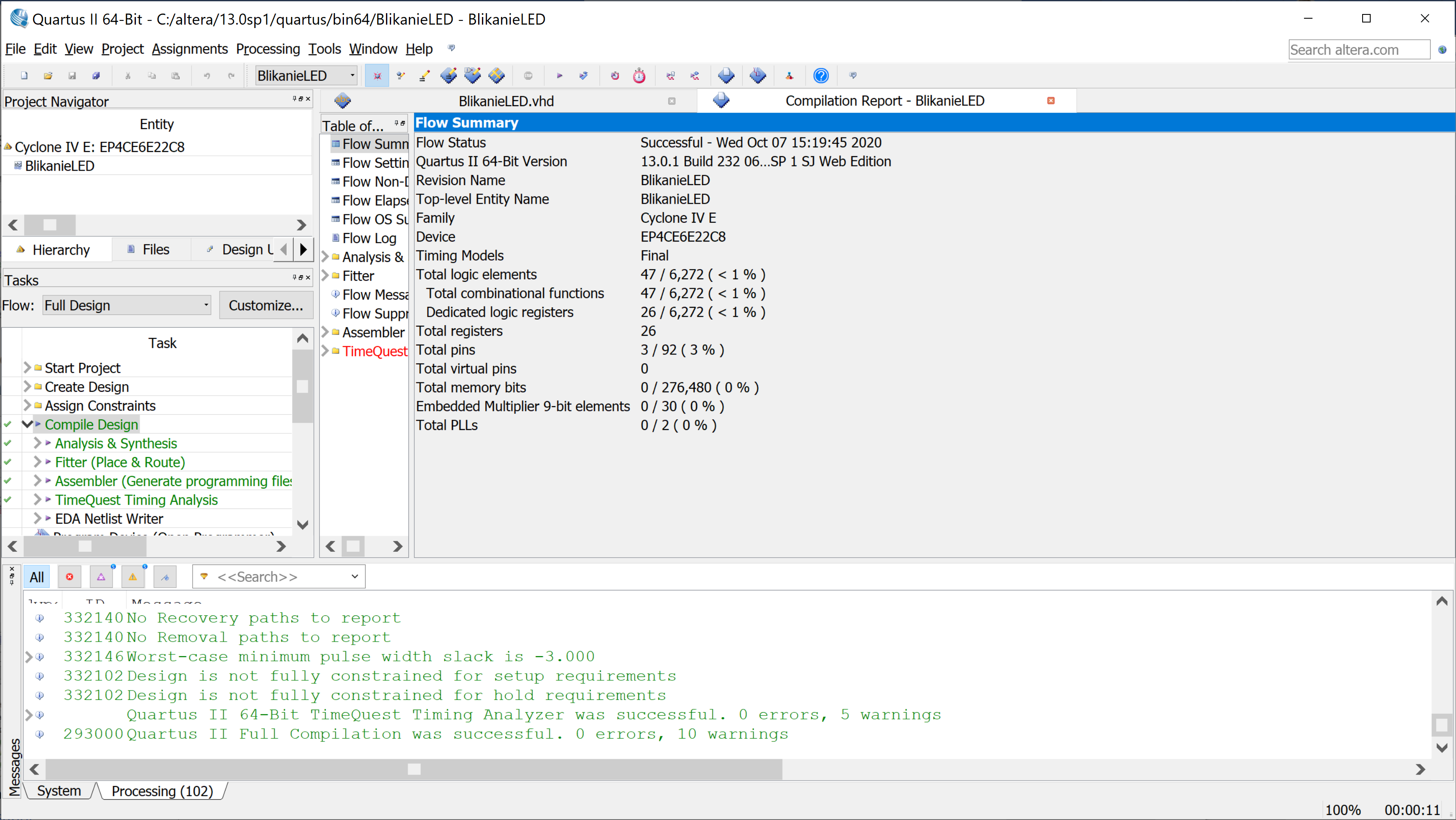Expand the Fitter folder in report tree
1456x820 pixels.
point(326,276)
